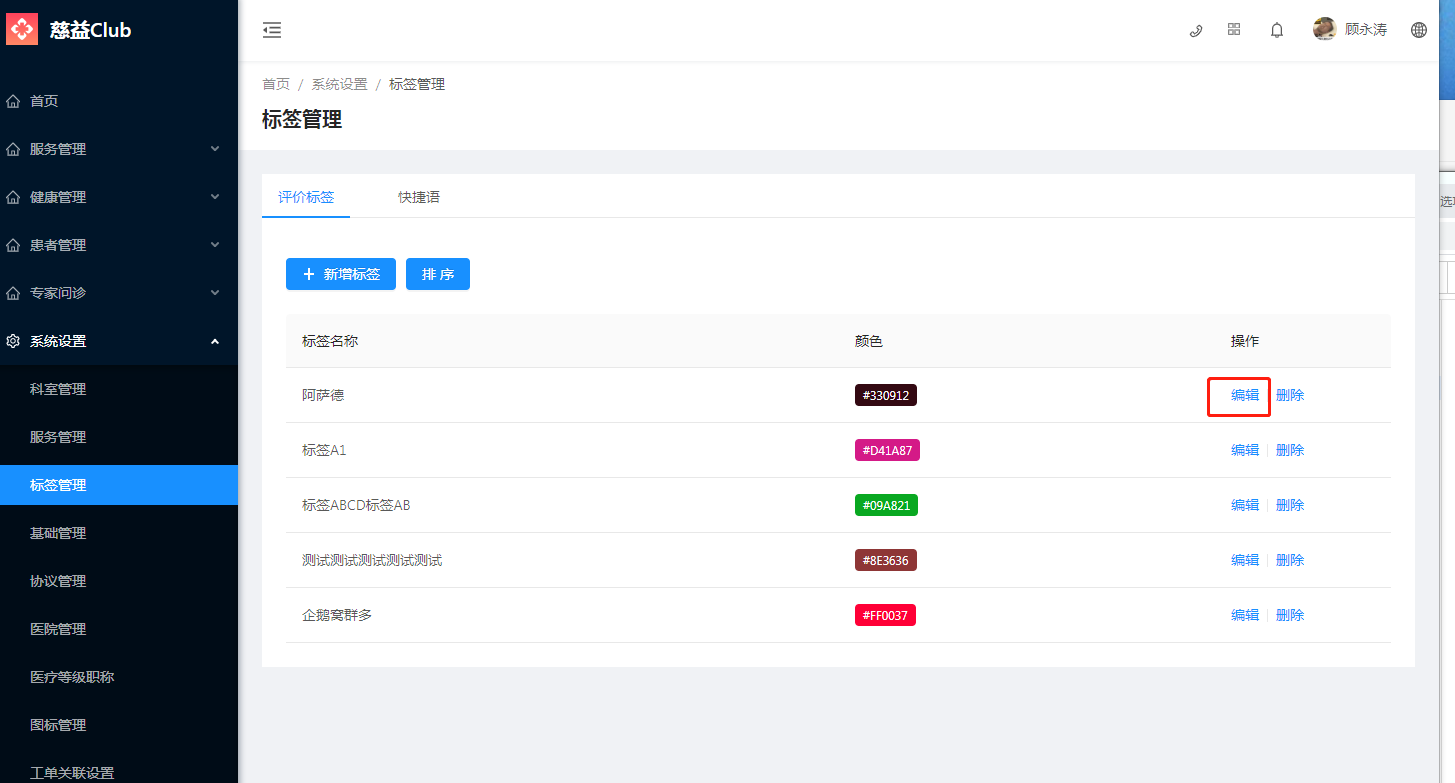Click the gear icon beside 系统设置
The image size is (1455, 783).
tap(13, 341)
